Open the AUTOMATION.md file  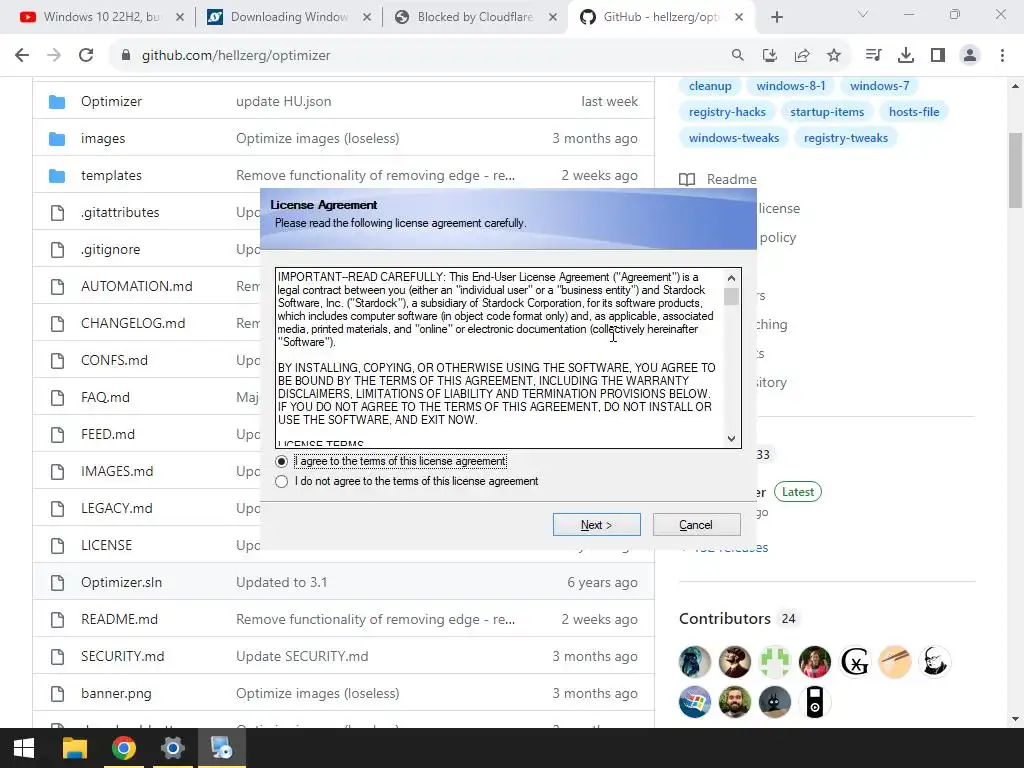(x=137, y=287)
